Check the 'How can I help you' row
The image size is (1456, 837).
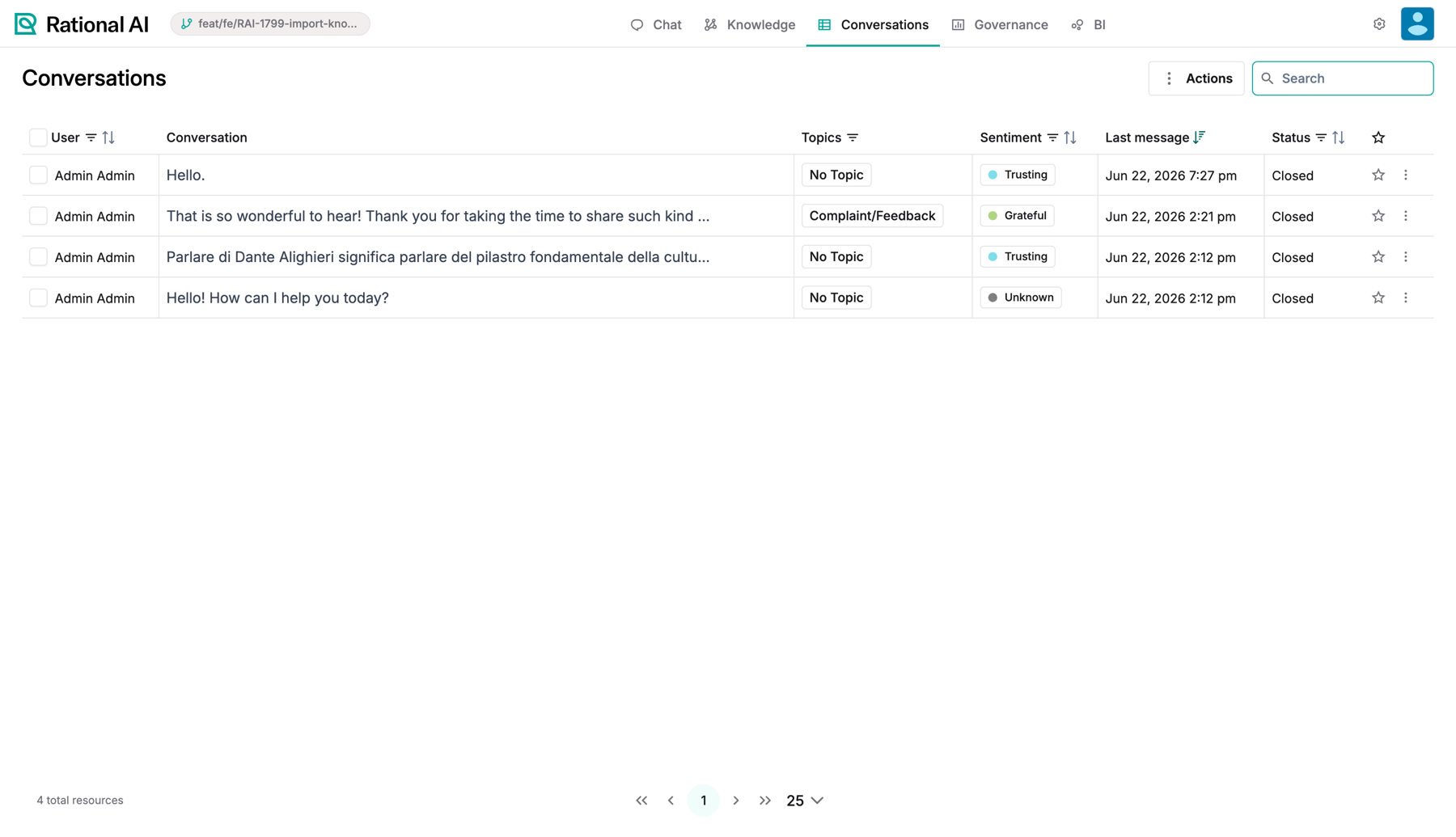pos(38,298)
